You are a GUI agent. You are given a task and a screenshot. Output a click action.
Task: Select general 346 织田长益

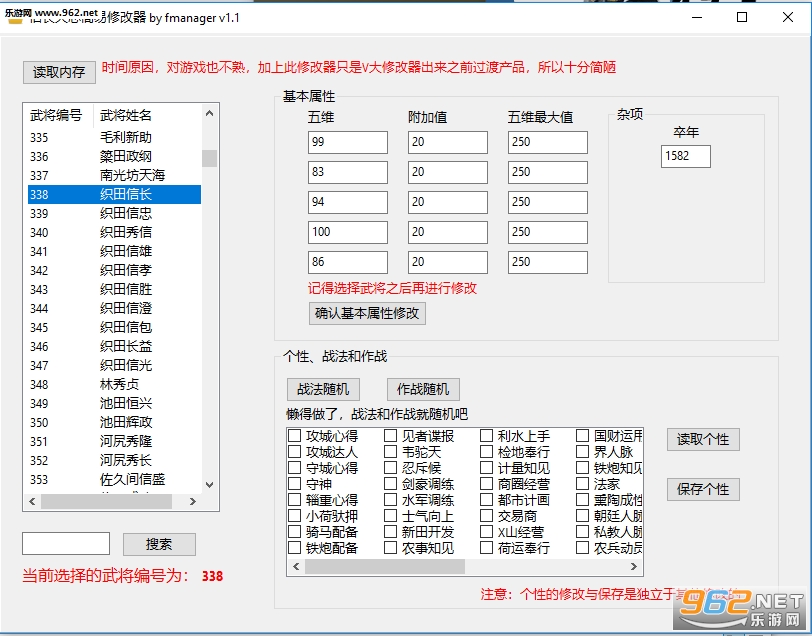coord(114,346)
